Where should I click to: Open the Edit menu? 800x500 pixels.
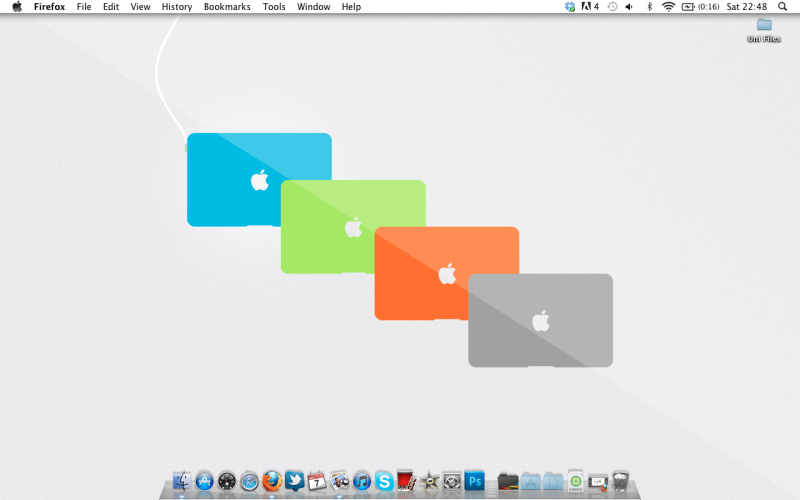click(111, 7)
